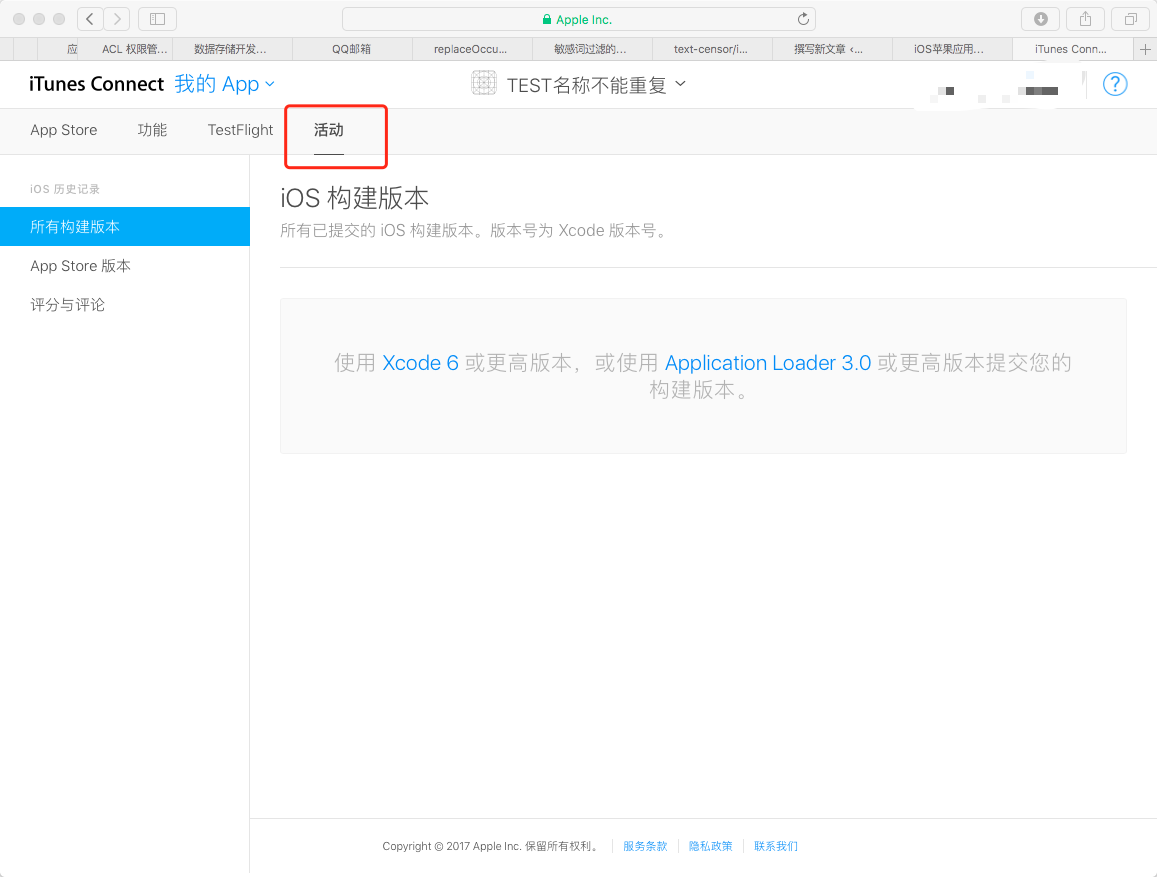Click the 联系我们 footer link
Screen dimensions: 1157x877
(776, 846)
